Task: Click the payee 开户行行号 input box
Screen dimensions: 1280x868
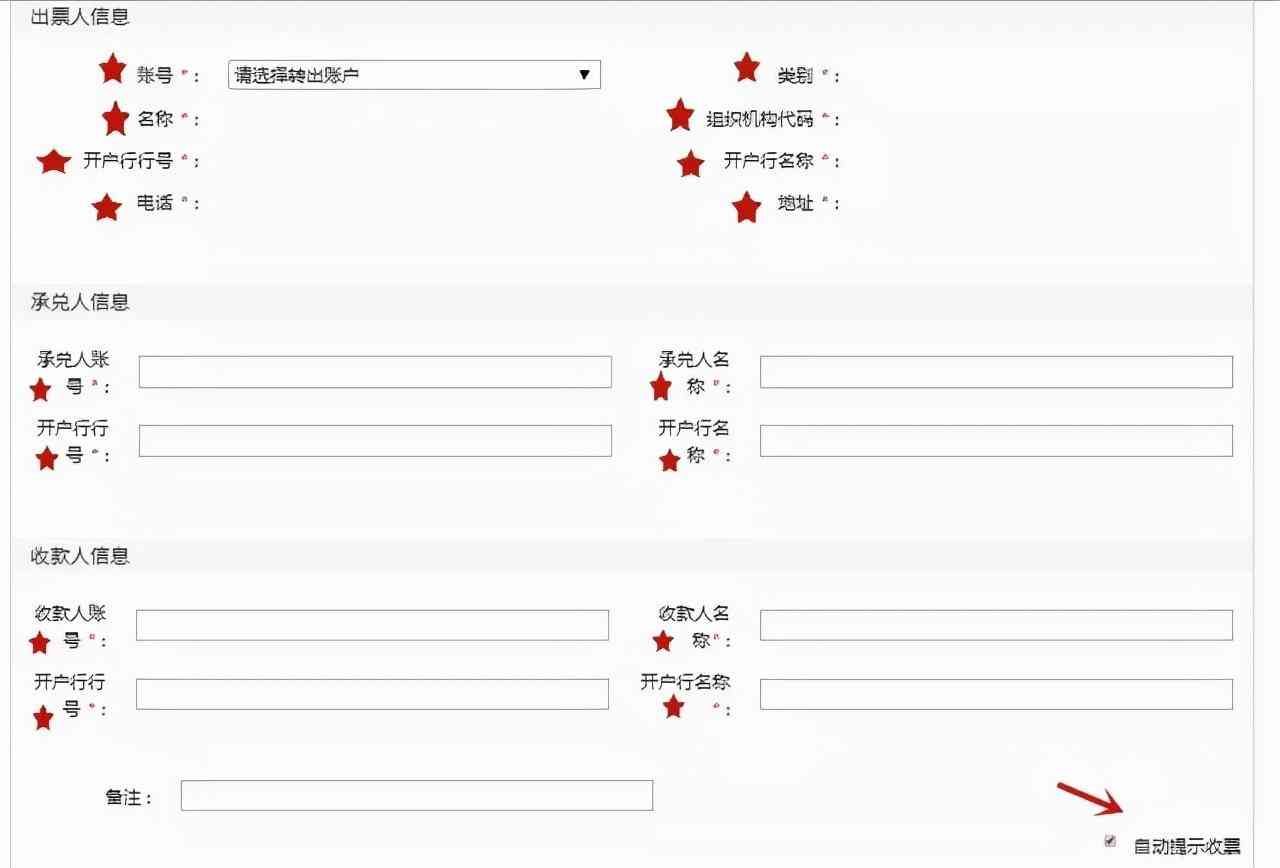Action: tap(373, 693)
